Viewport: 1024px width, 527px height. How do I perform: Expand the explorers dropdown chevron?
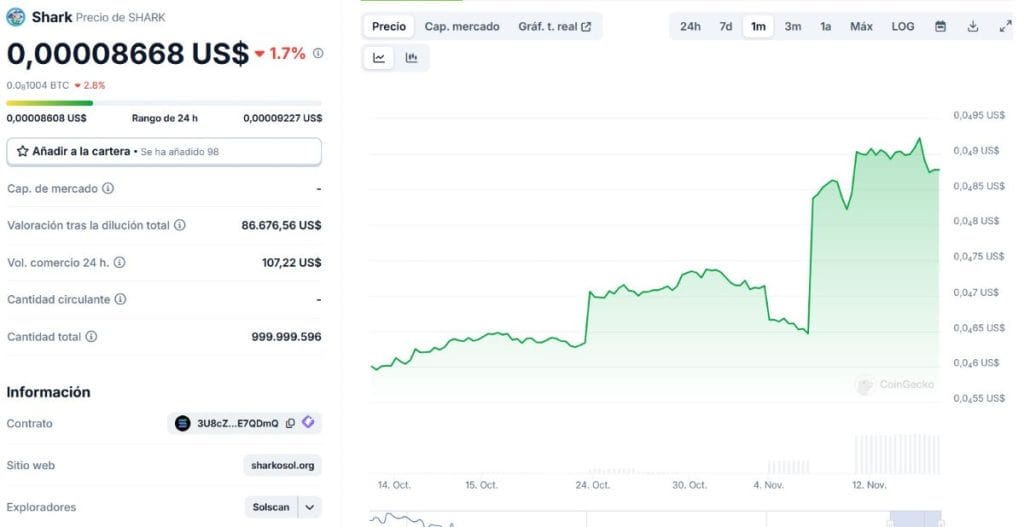point(310,507)
